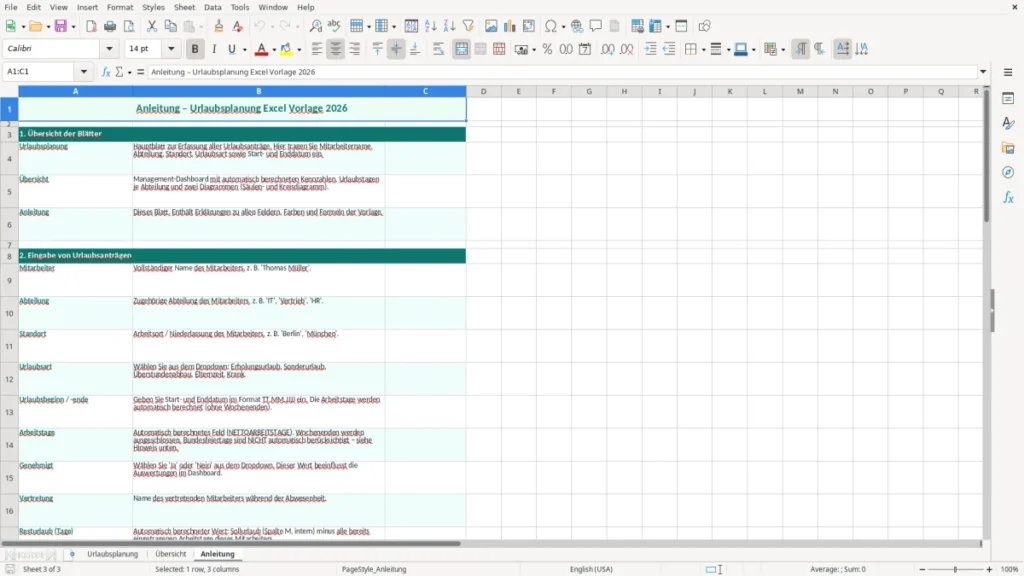Add a decimal place

point(607,49)
